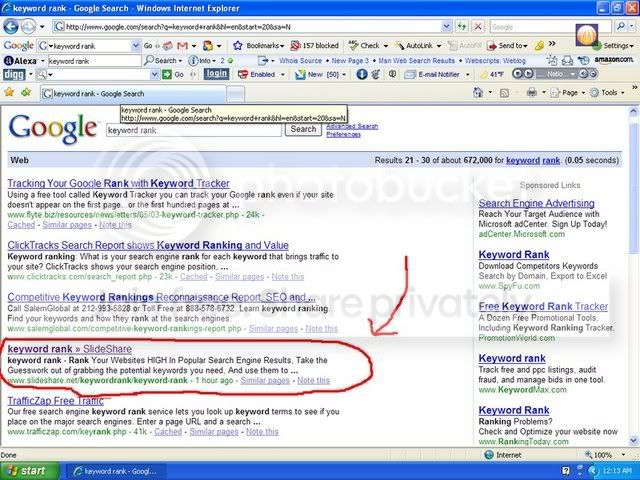Open the digg toolbar search field dropdown
Image resolution: width=640 pixels, height=480 pixels.
[154, 75]
